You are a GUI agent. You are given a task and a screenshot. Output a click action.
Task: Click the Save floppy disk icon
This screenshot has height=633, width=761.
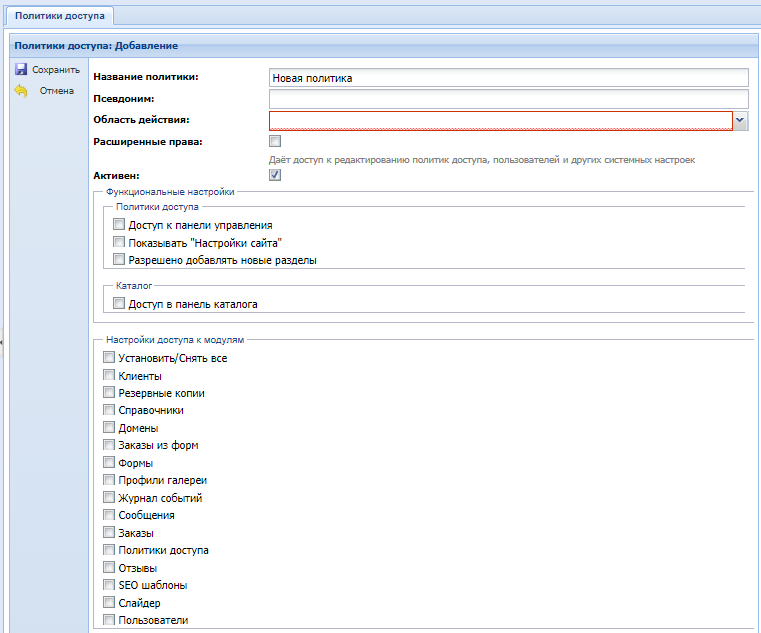click(x=21, y=70)
